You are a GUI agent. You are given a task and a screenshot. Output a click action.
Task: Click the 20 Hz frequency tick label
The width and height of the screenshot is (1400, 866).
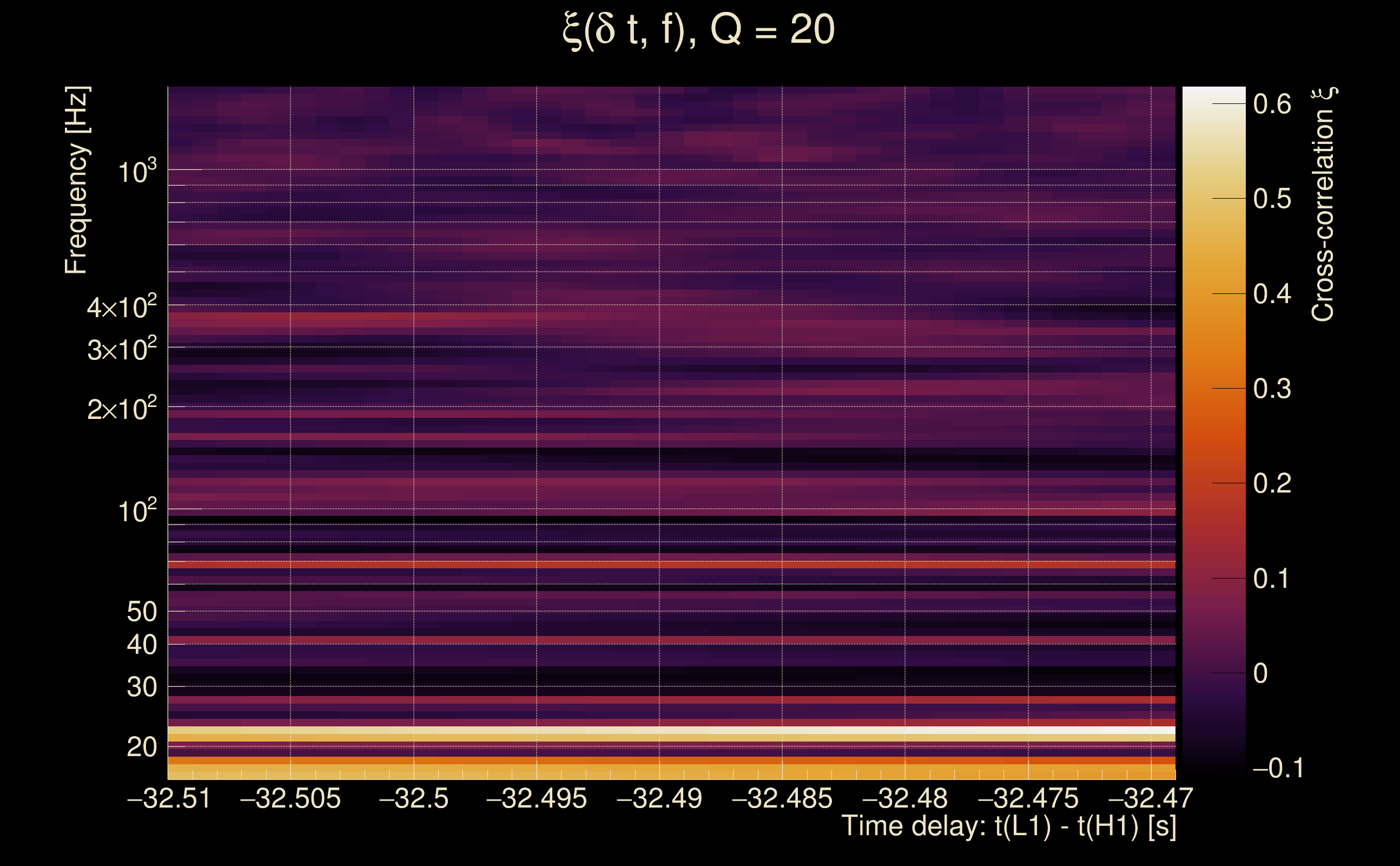[141, 747]
